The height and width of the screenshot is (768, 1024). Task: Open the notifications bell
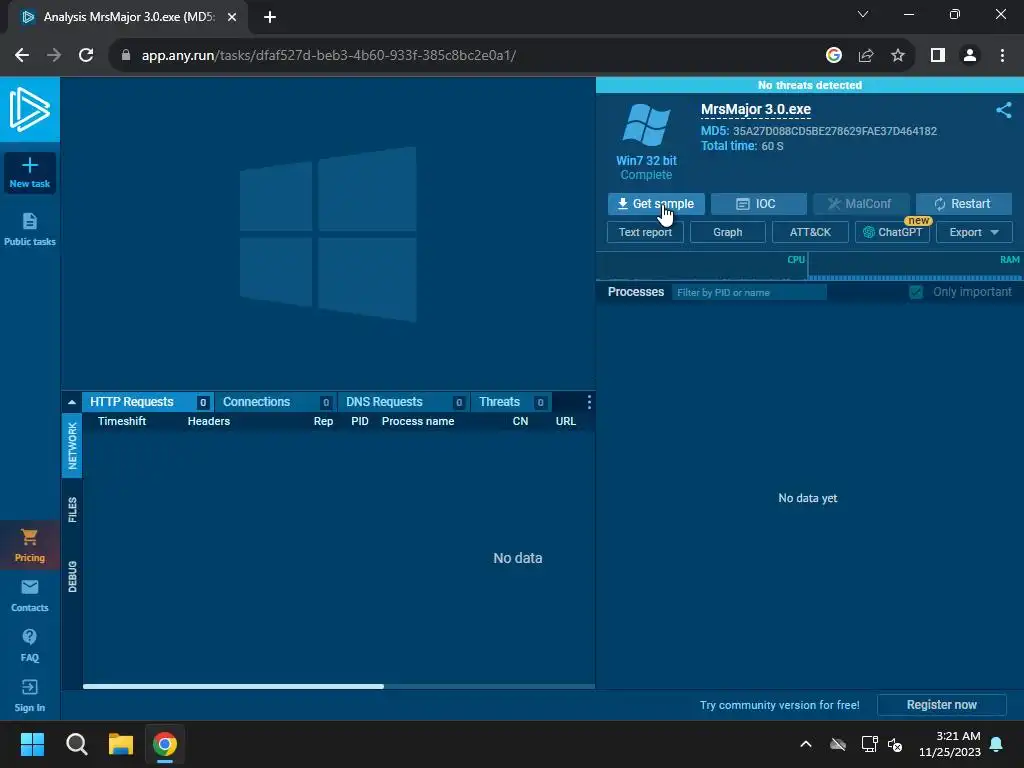pyautogui.click(x=997, y=744)
